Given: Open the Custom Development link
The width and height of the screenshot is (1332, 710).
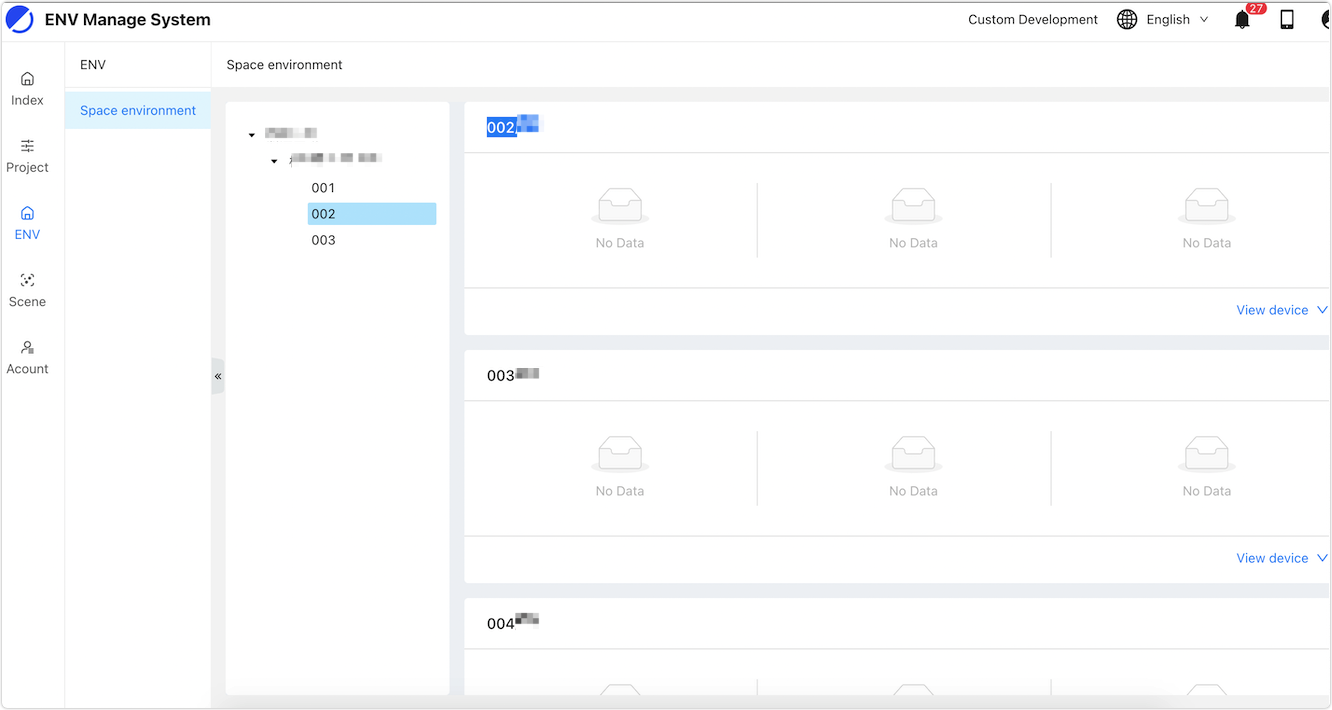Looking at the screenshot, I should point(1033,20).
